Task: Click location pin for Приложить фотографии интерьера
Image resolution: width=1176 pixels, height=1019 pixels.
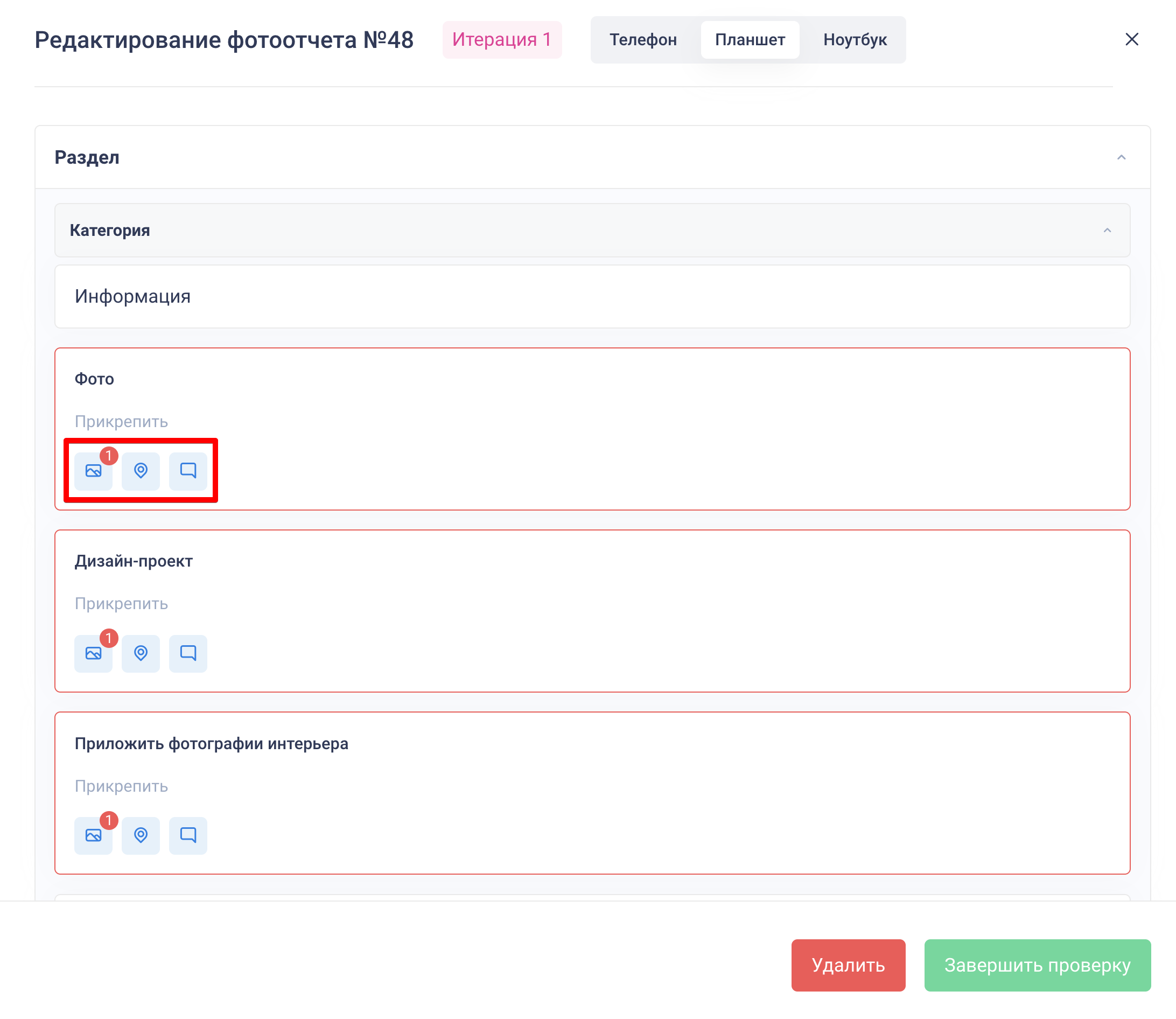Action: coord(141,835)
